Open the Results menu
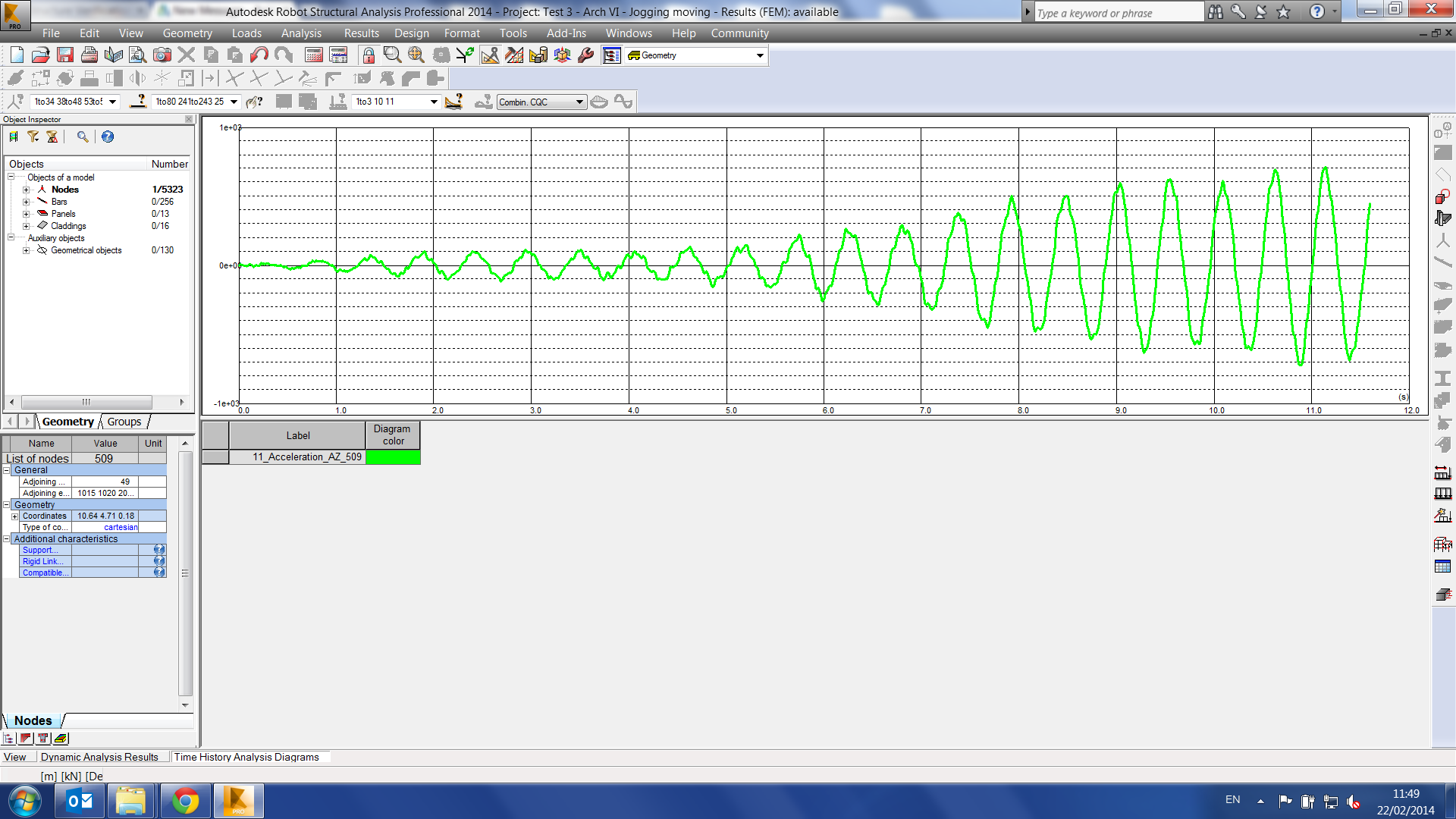This screenshot has height=819, width=1456. coord(361,33)
